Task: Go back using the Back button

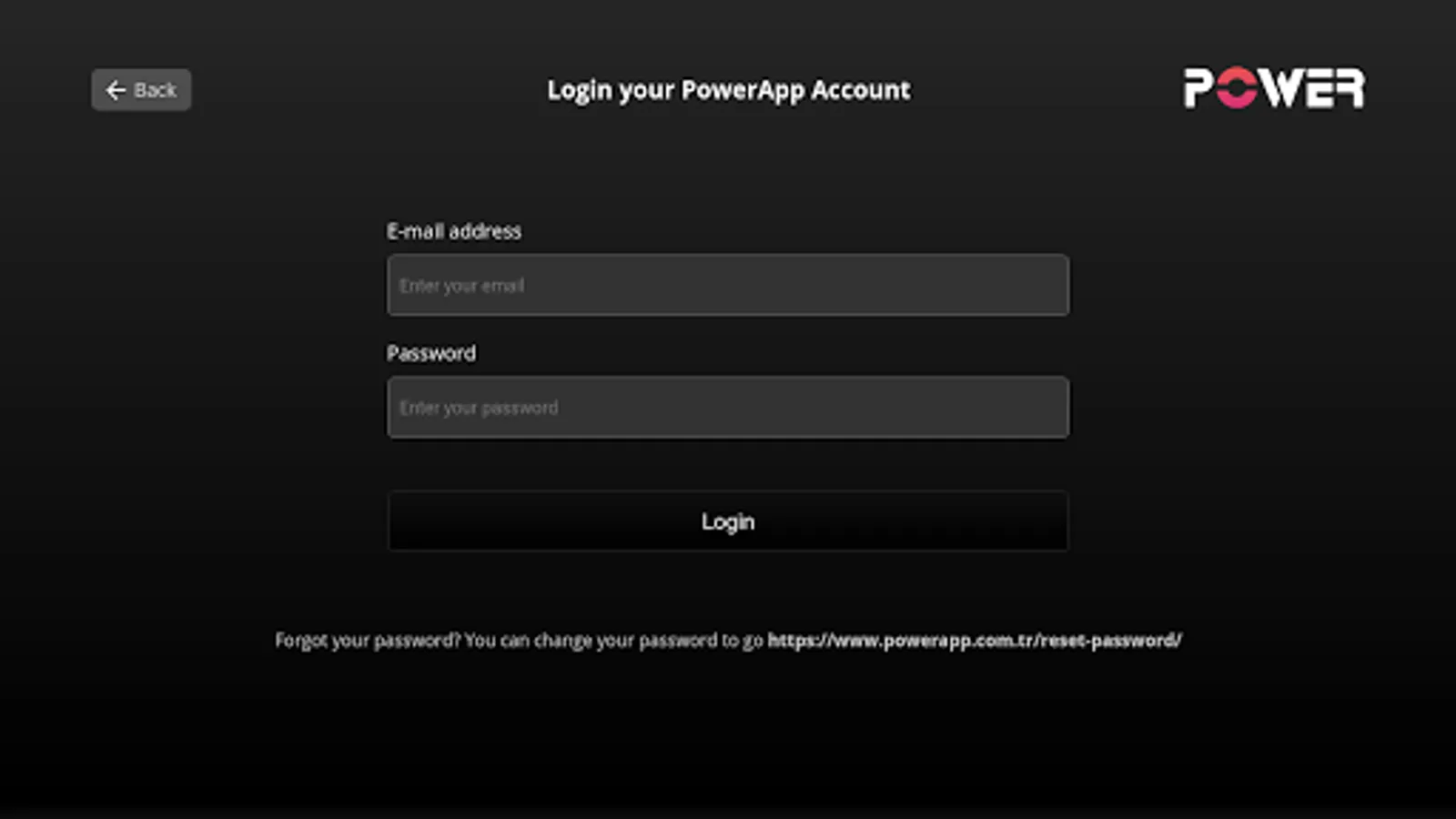Action: 141,90
